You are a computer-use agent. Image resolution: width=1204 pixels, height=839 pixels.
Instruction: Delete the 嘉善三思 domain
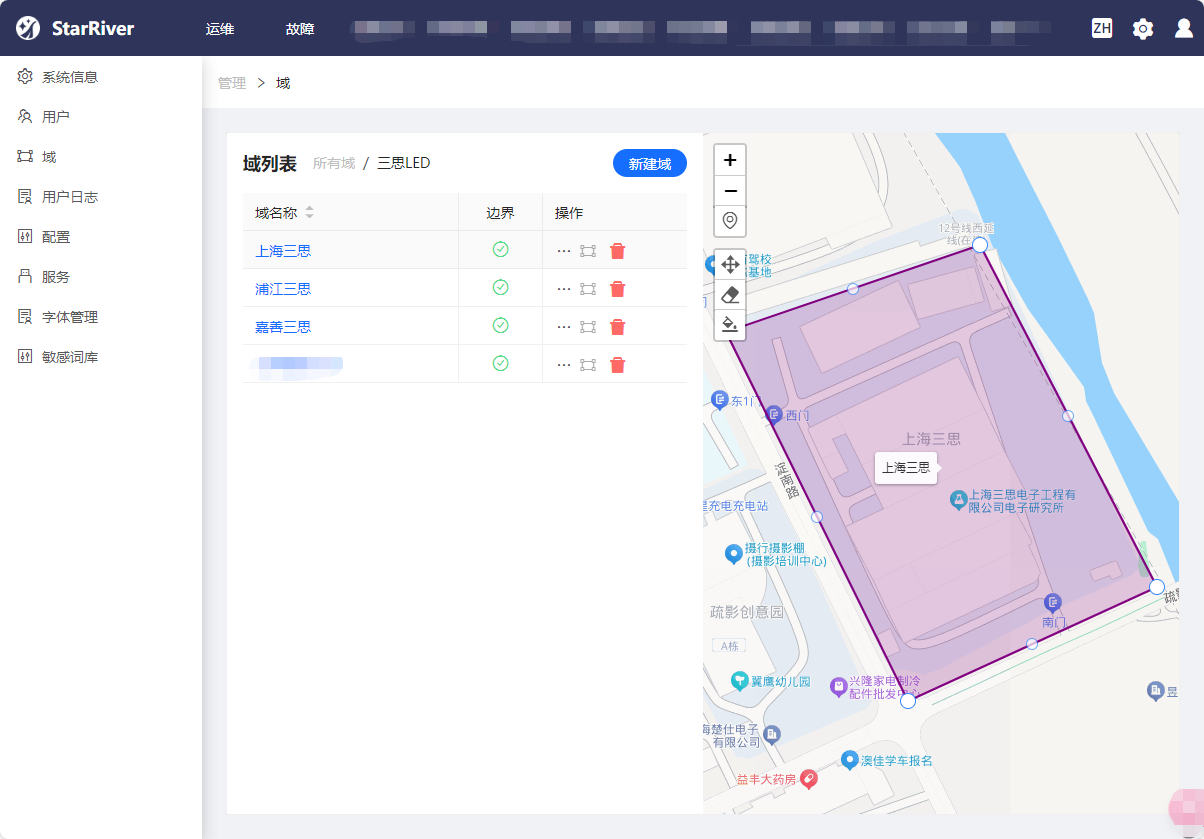point(618,327)
